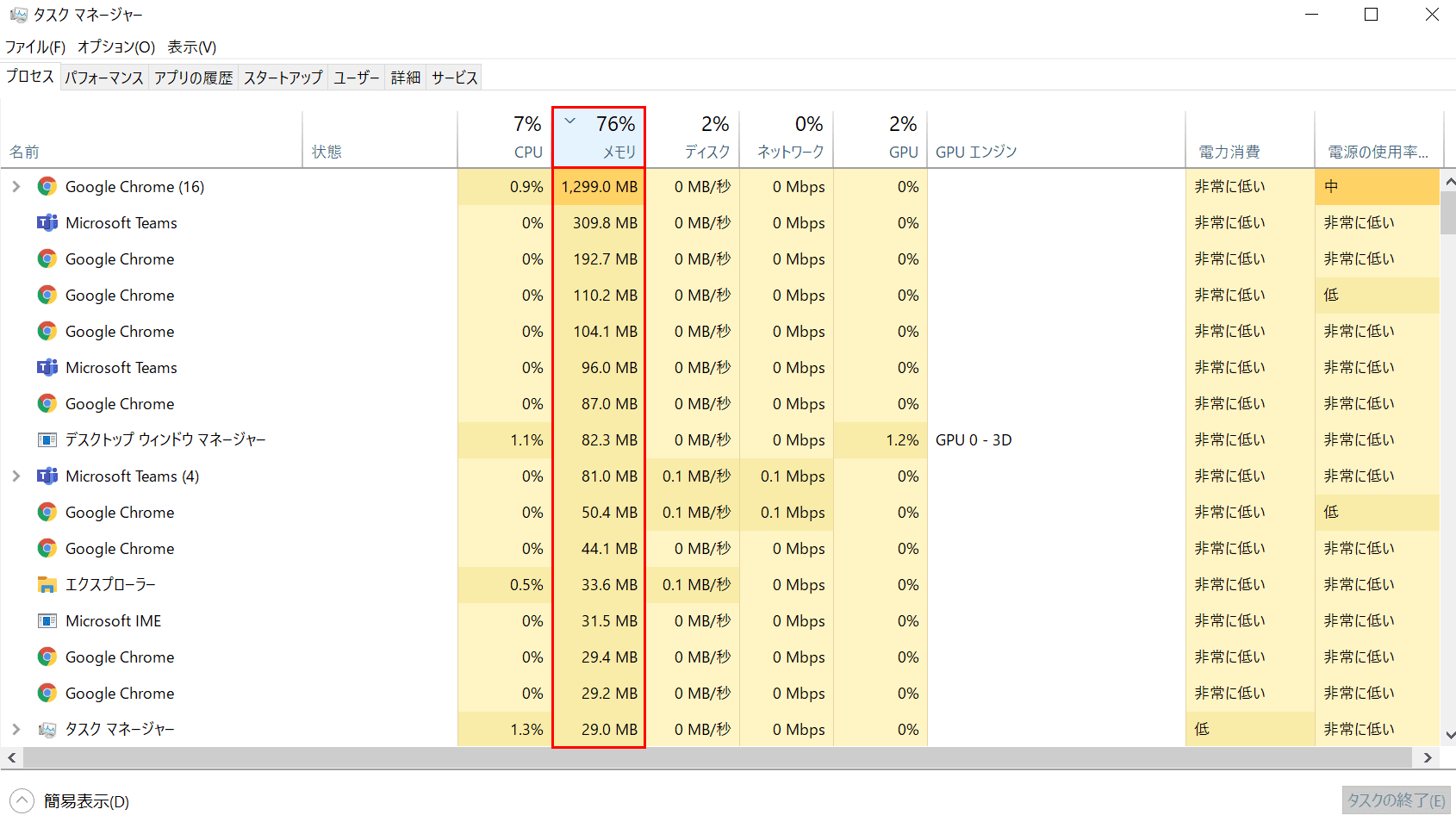Sort by the ディスク column header
Screen dimensions: 1456x828
click(693, 138)
